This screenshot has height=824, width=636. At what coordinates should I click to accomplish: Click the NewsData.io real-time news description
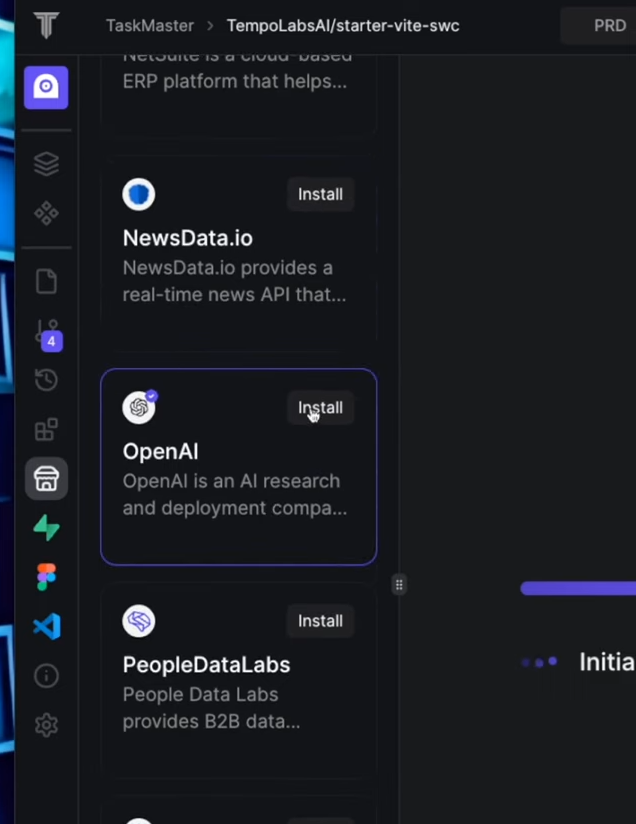pos(234,281)
